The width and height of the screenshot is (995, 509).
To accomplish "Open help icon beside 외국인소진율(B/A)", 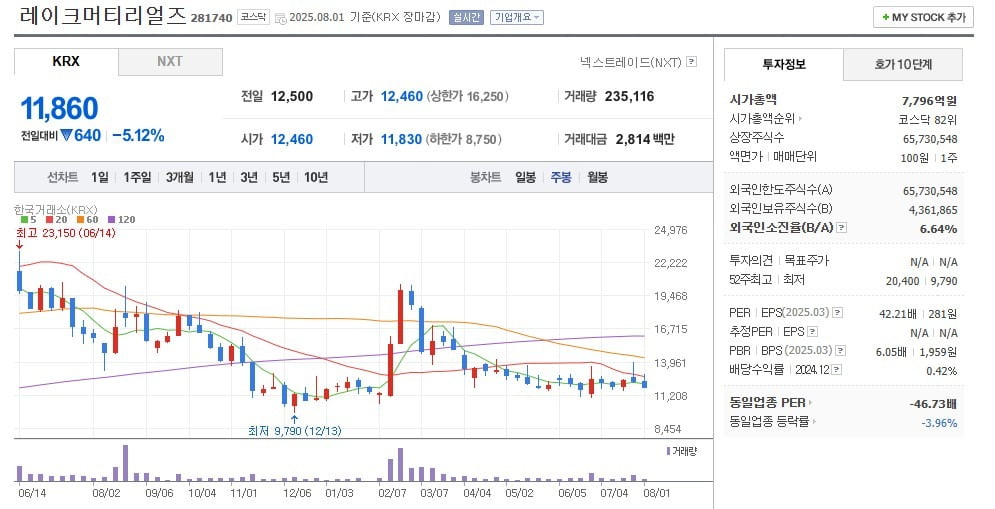I will pos(841,227).
